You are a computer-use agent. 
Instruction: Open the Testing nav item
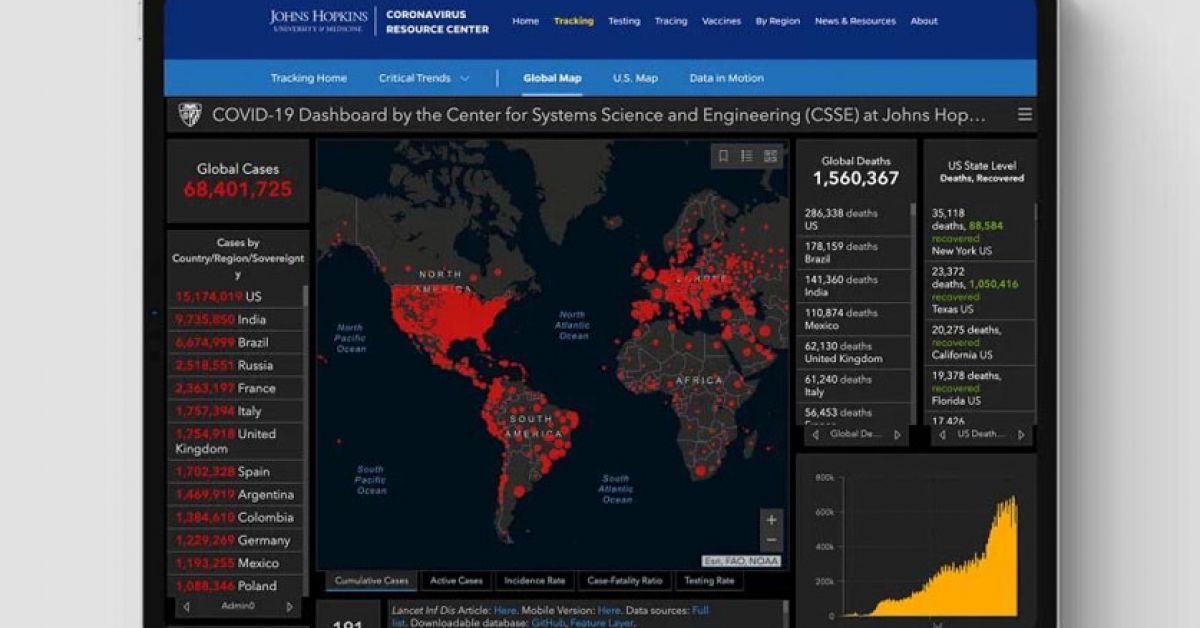coord(624,21)
